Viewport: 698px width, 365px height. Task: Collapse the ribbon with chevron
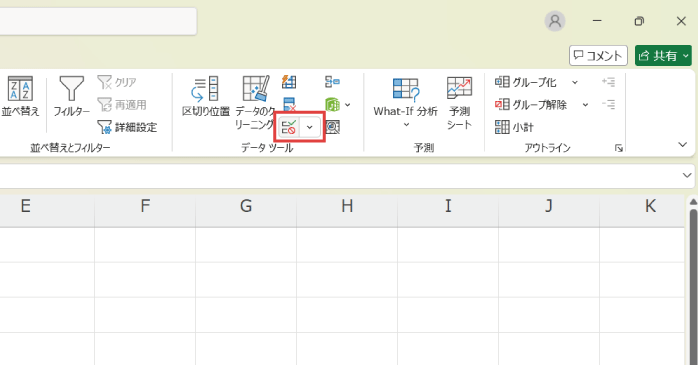(x=682, y=145)
